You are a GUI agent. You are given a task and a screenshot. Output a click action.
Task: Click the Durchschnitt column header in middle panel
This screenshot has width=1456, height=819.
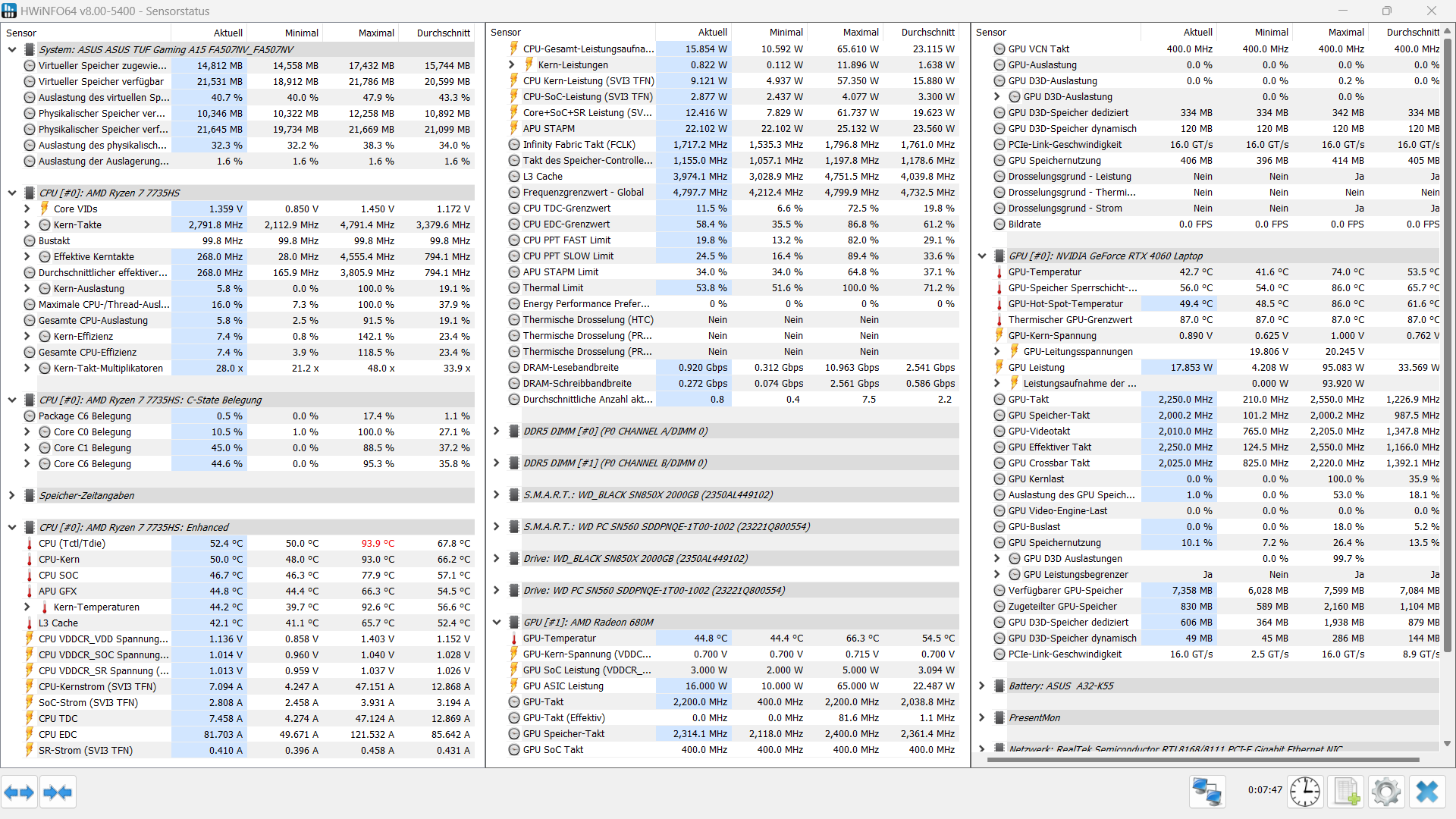tap(927, 32)
